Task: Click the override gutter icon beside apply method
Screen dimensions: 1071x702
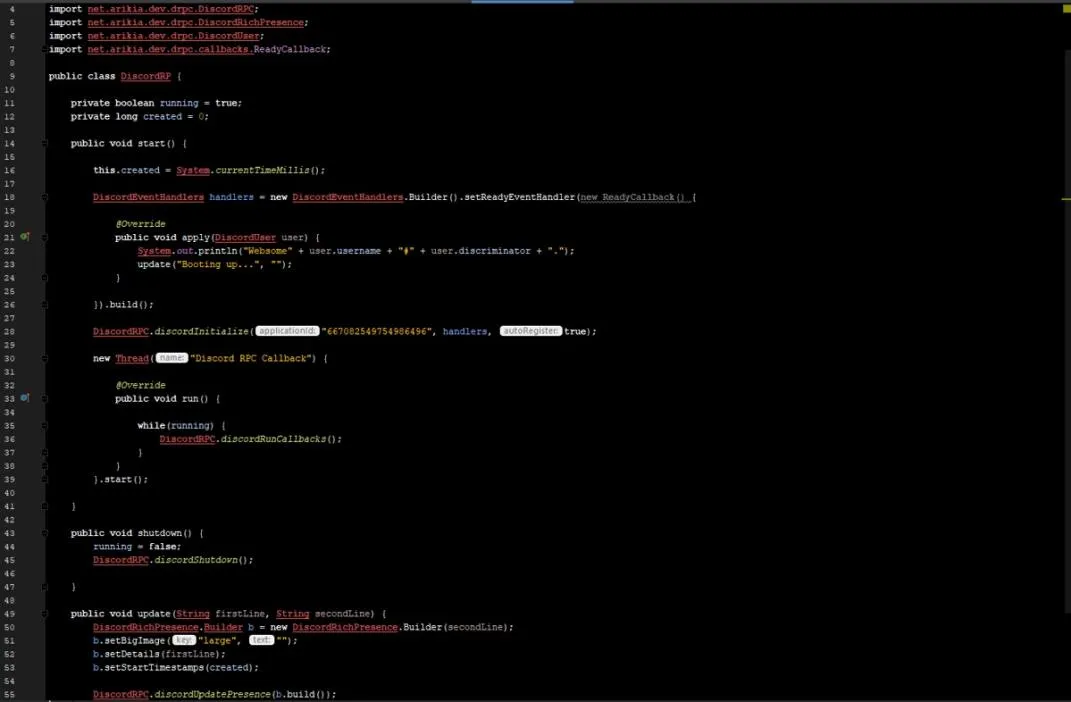Action: pos(25,237)
